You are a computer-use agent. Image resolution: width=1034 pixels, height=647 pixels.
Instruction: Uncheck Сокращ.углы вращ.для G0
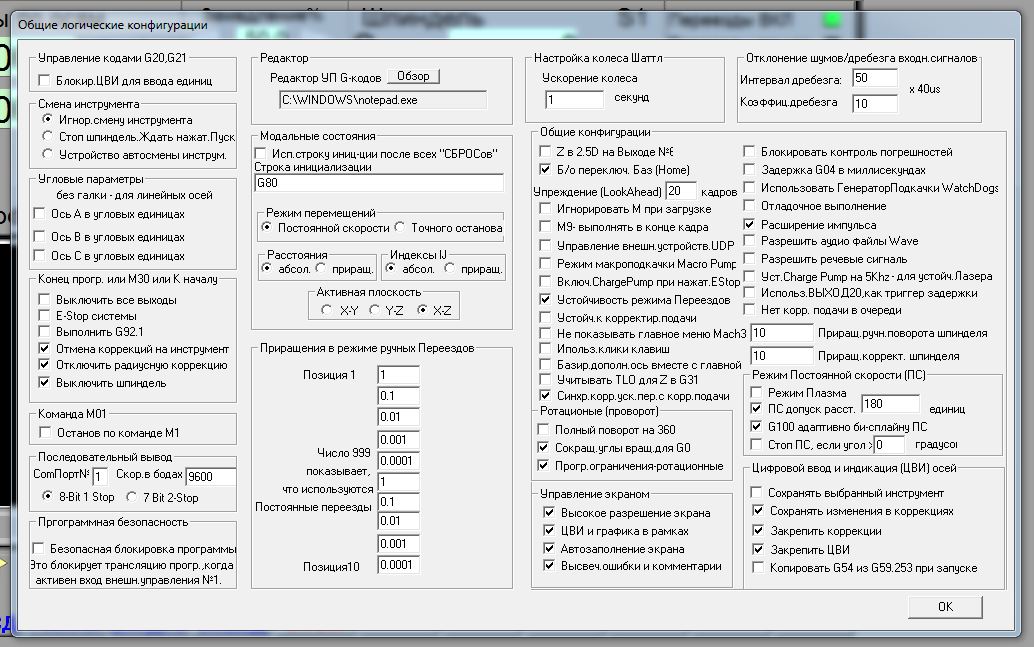[x=543, y=447]
